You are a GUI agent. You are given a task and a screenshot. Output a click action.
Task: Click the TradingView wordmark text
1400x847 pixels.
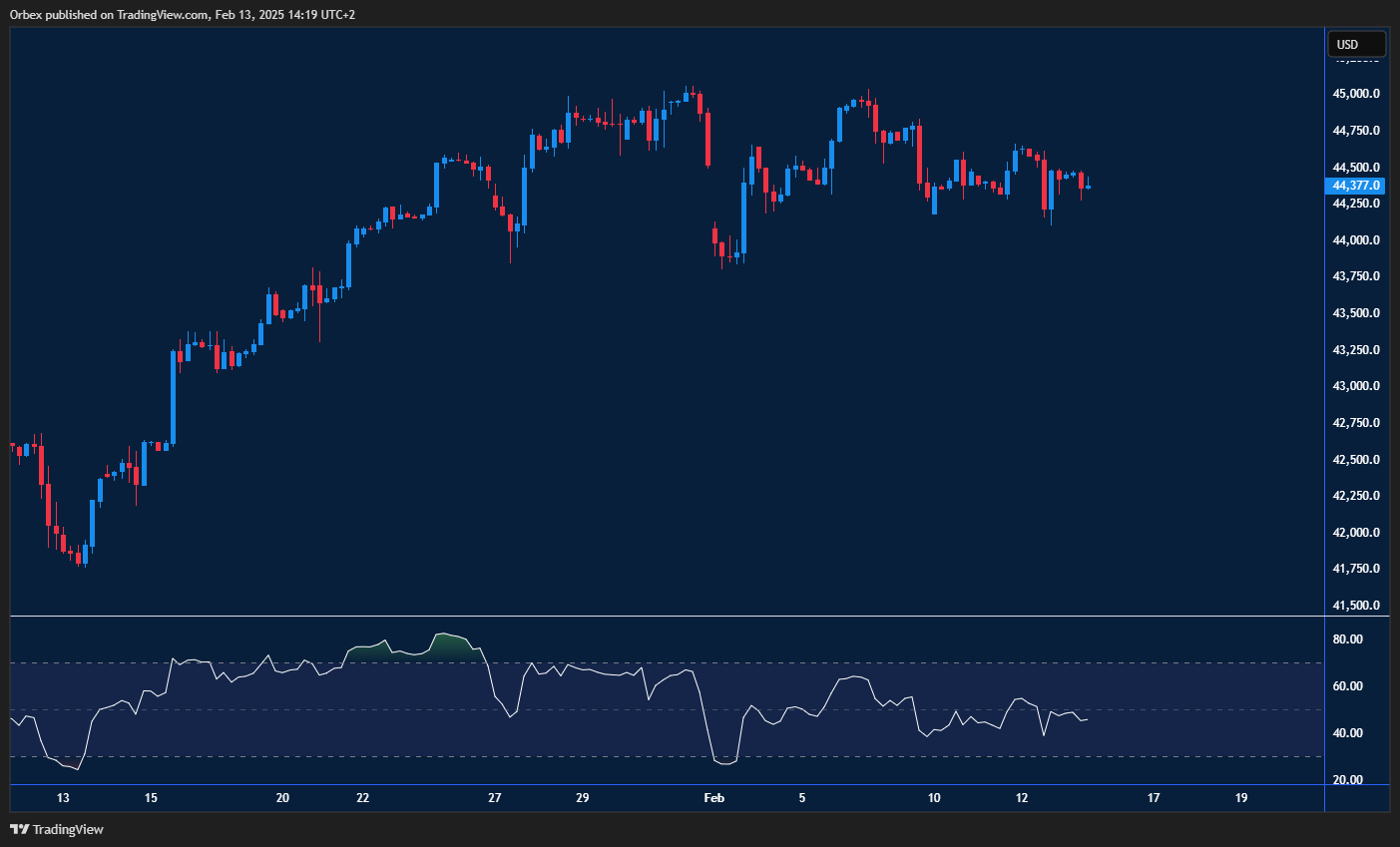[68, 829]
